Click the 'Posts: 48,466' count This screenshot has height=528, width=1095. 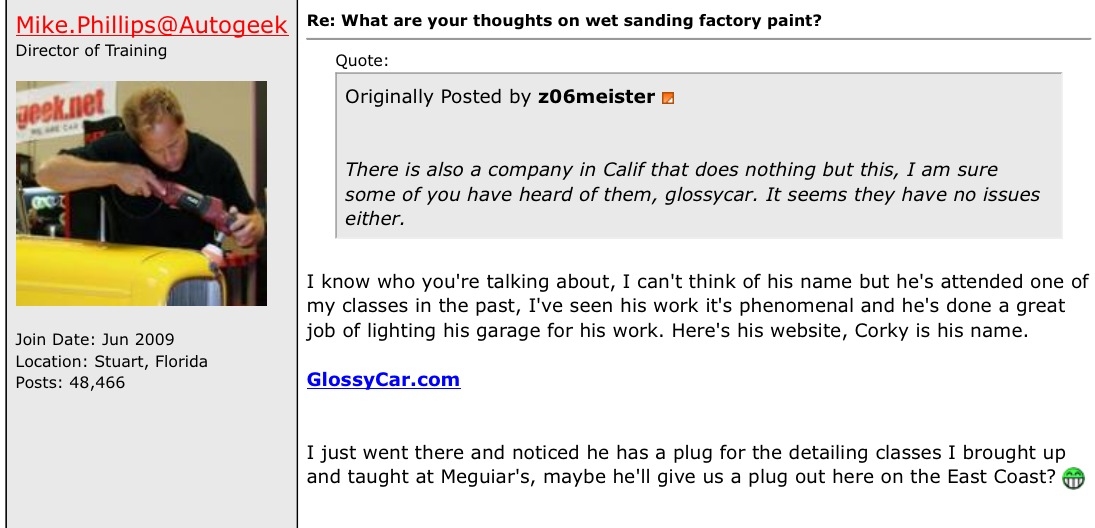[71, 382]
